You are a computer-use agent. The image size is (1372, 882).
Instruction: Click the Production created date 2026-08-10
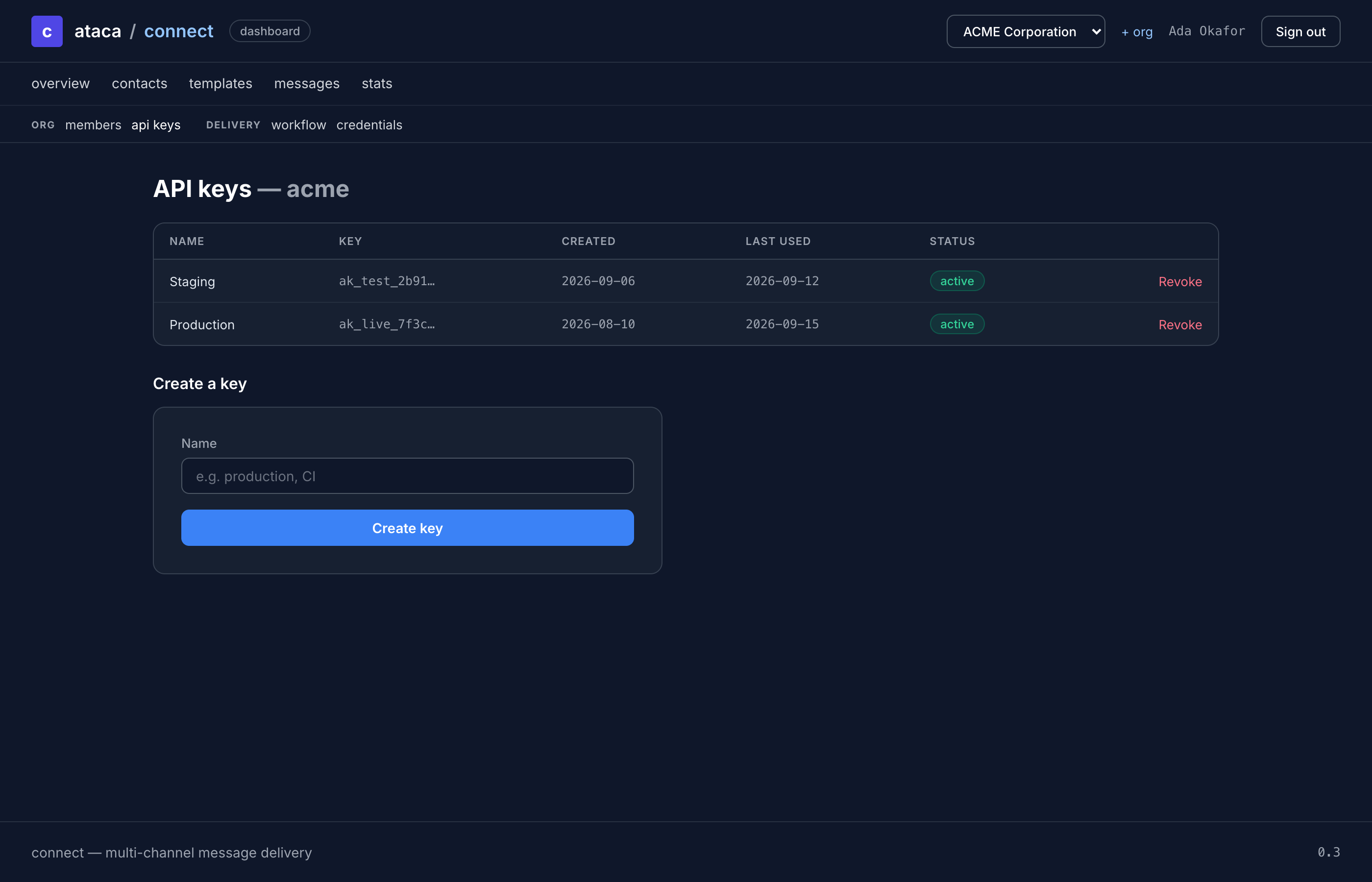click(x=598, y=324)
